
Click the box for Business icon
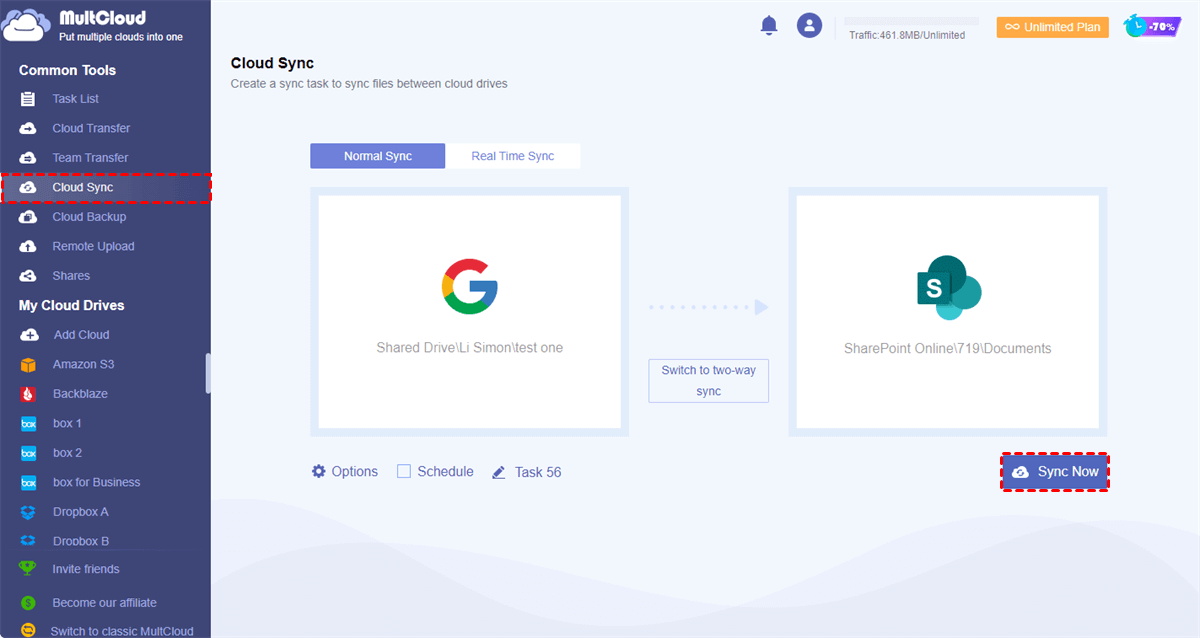point(28,483)
